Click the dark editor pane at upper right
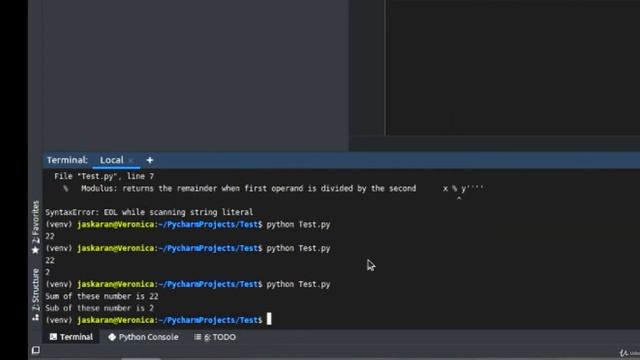This screenshot has width=640, height=360. click(513, 67)
